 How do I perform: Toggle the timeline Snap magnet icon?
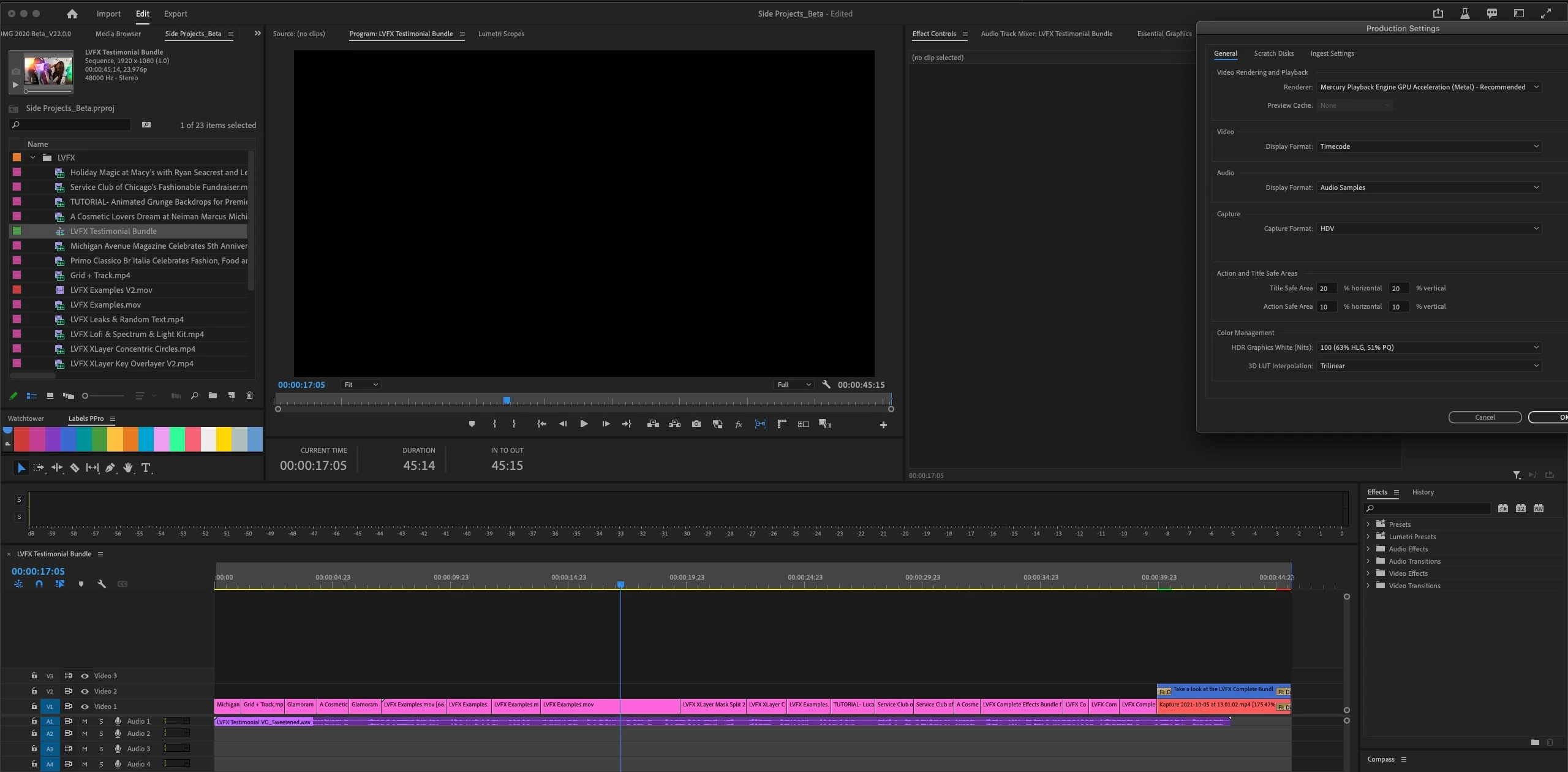point(39,585)
